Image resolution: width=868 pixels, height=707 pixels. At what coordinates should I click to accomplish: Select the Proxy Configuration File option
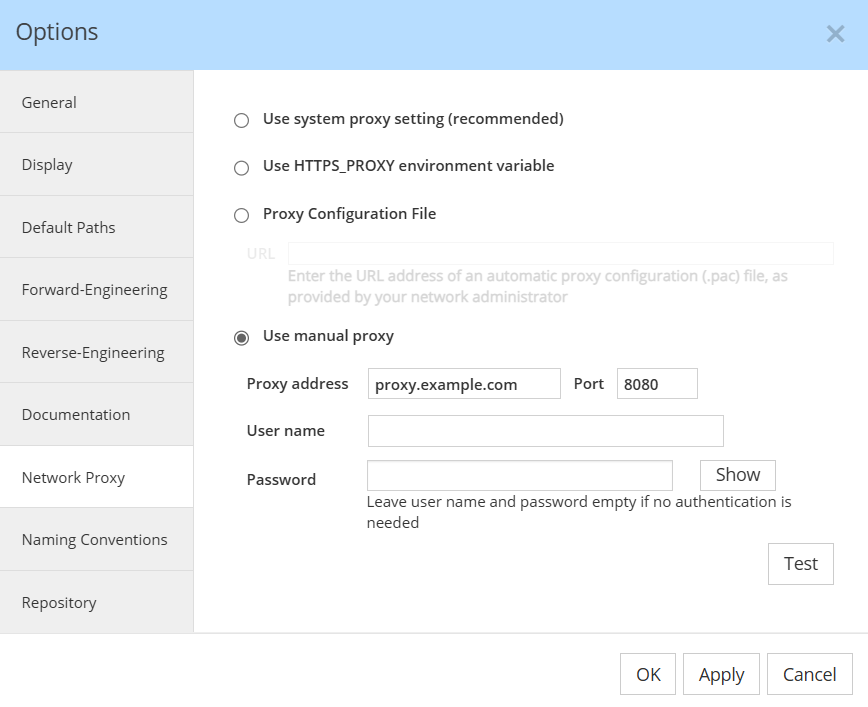(x=240, y=214)
